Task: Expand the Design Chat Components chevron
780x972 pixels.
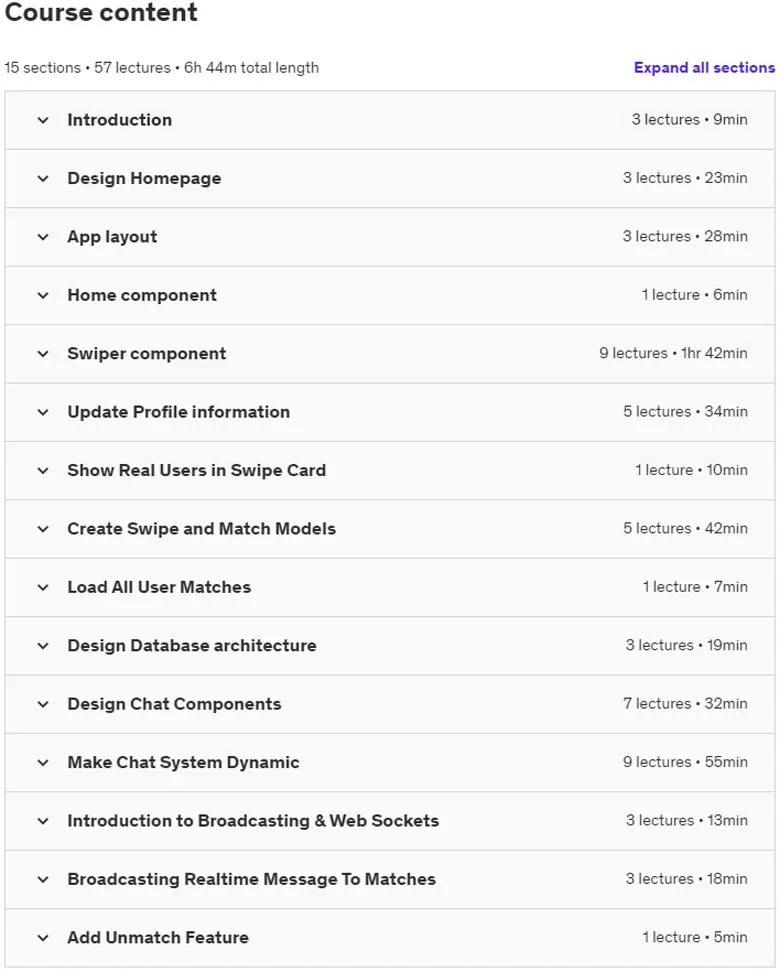Action: coord(43,704)
